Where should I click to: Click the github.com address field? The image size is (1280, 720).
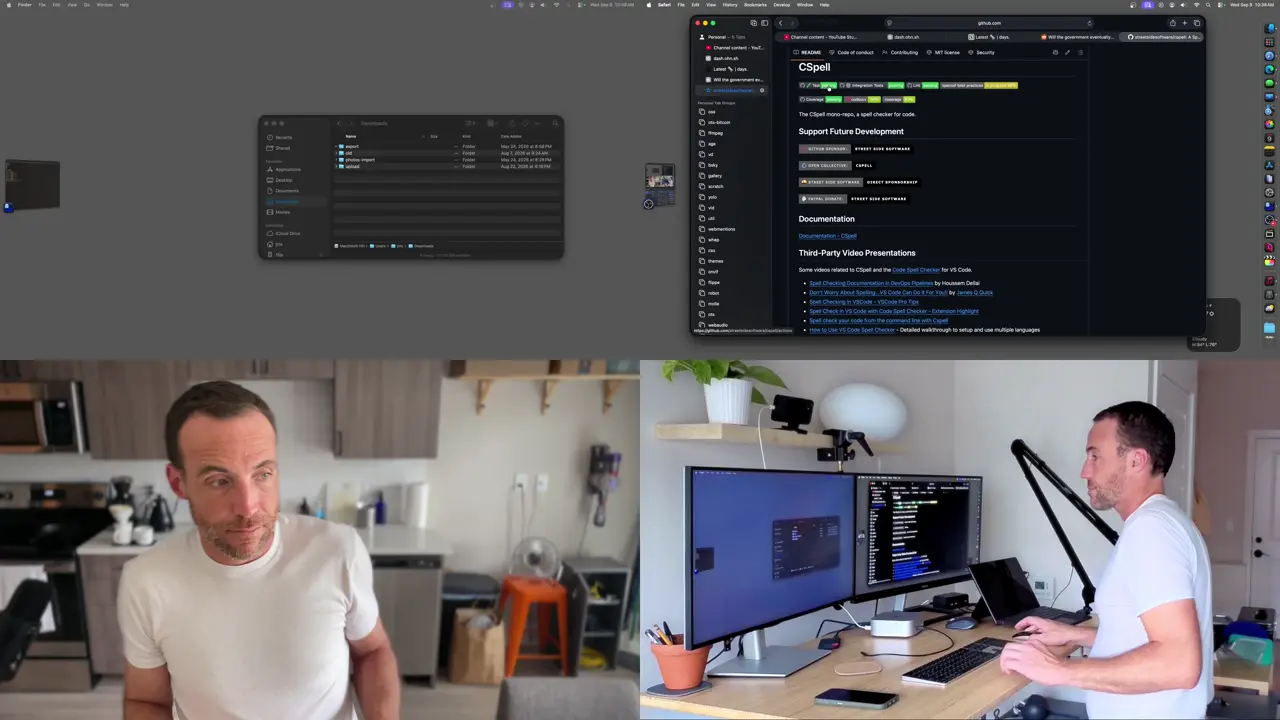point(988,23)
